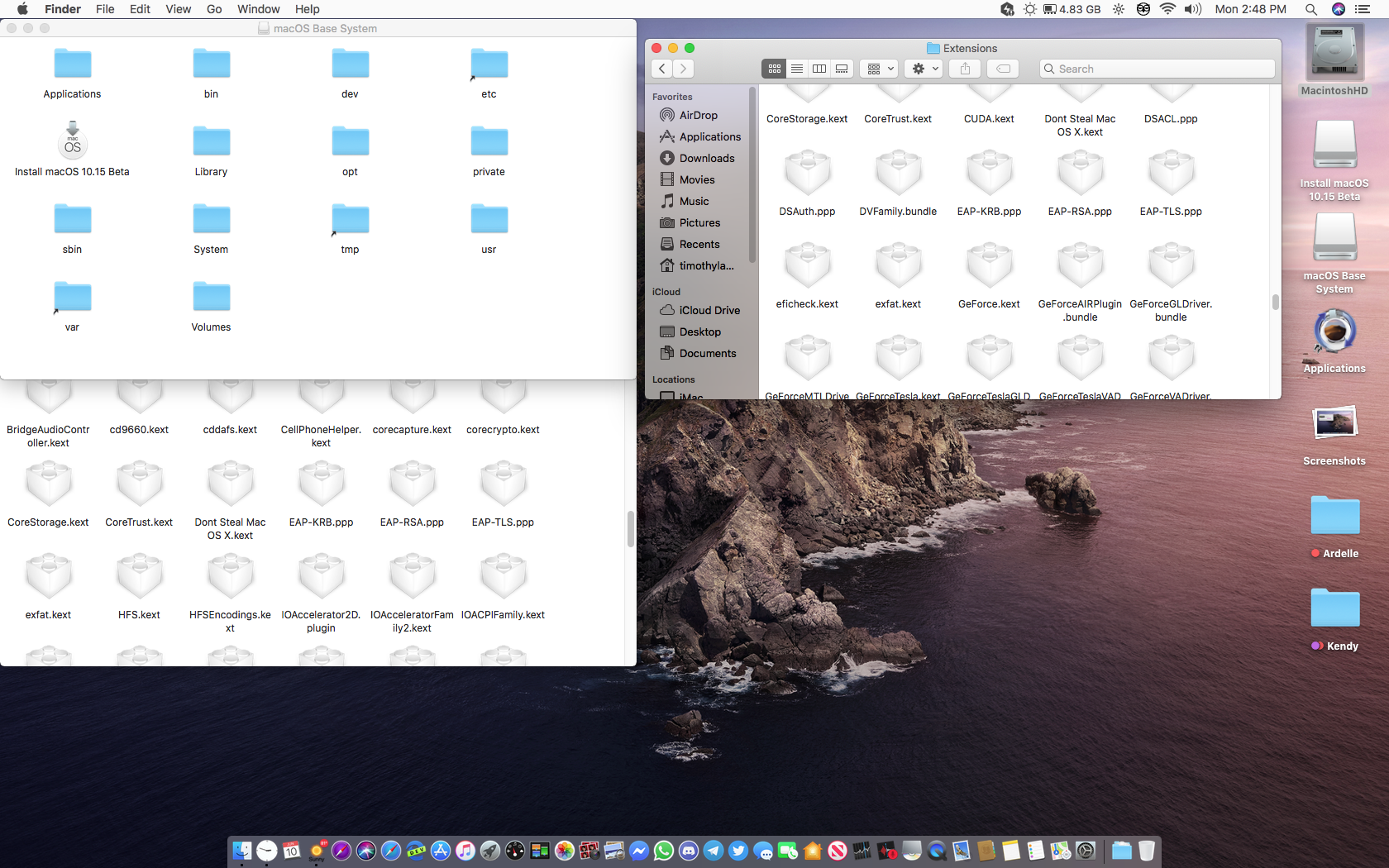Select the GeForce.kext file icon

tap(989, 267)
